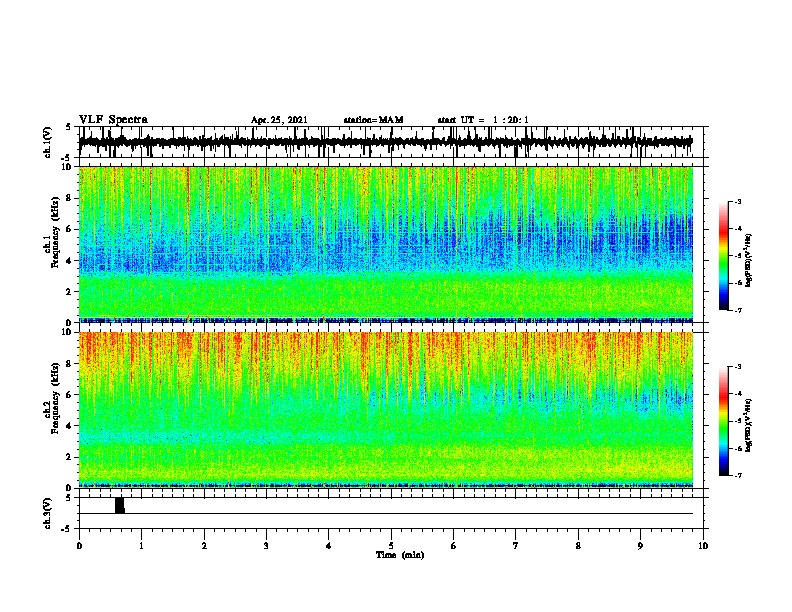Click the 'start UT = 1:20:1' label
792x612 pixels.
pos(483,120)
